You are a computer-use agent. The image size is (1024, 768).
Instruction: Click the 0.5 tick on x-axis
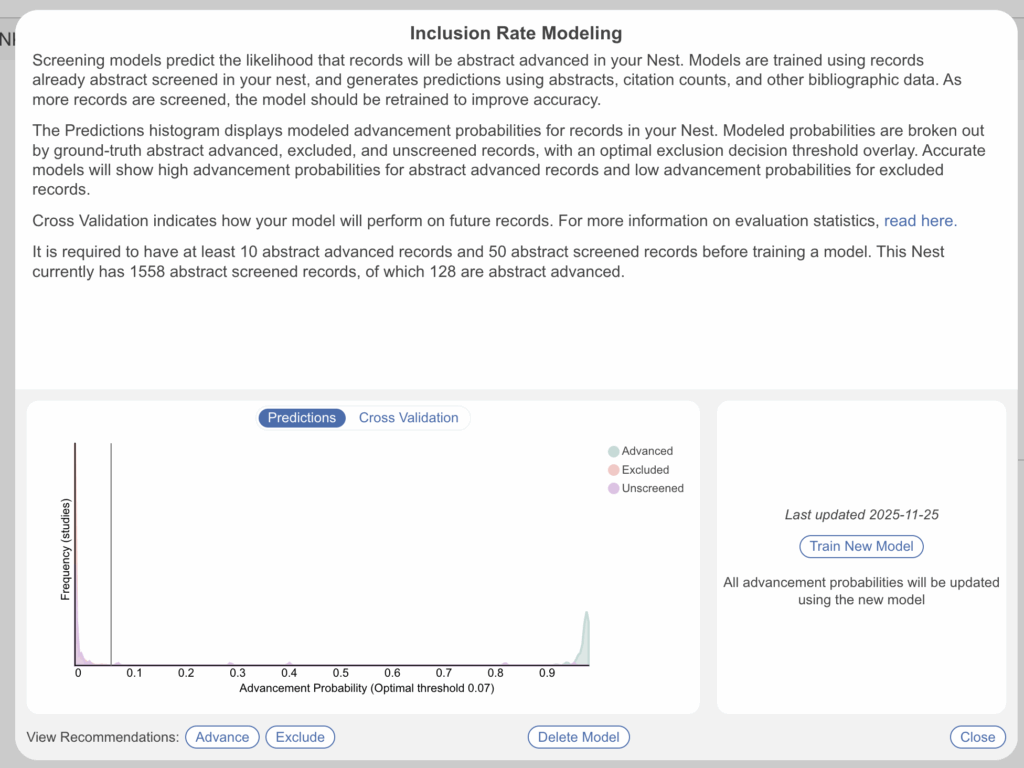(341, 674)
